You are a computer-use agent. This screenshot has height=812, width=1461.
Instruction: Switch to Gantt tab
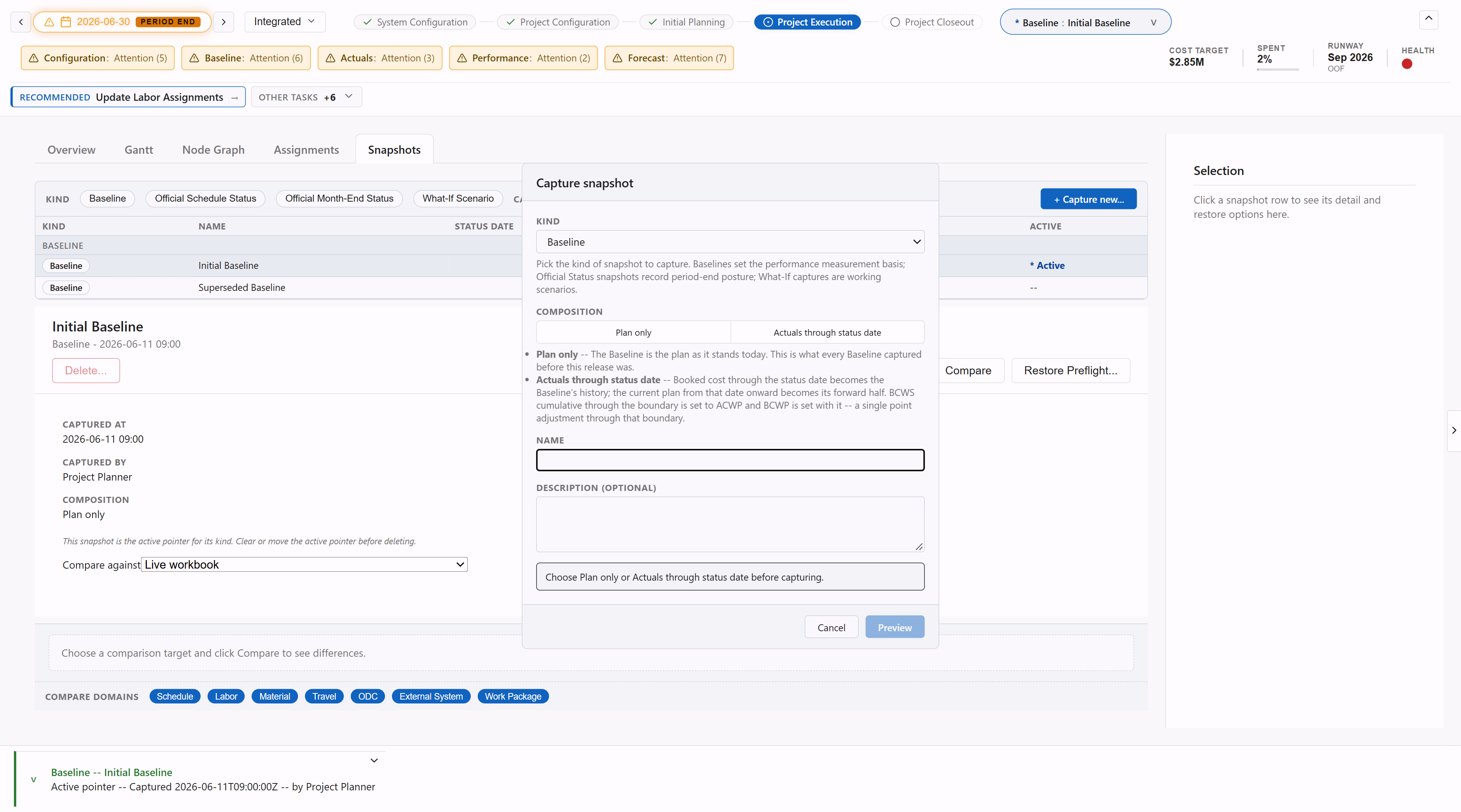[138, 150]
